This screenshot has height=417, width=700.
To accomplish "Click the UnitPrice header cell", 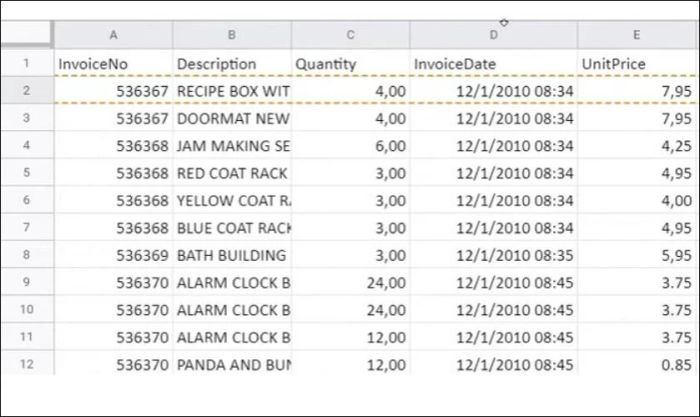I will (x=637, y=63).
